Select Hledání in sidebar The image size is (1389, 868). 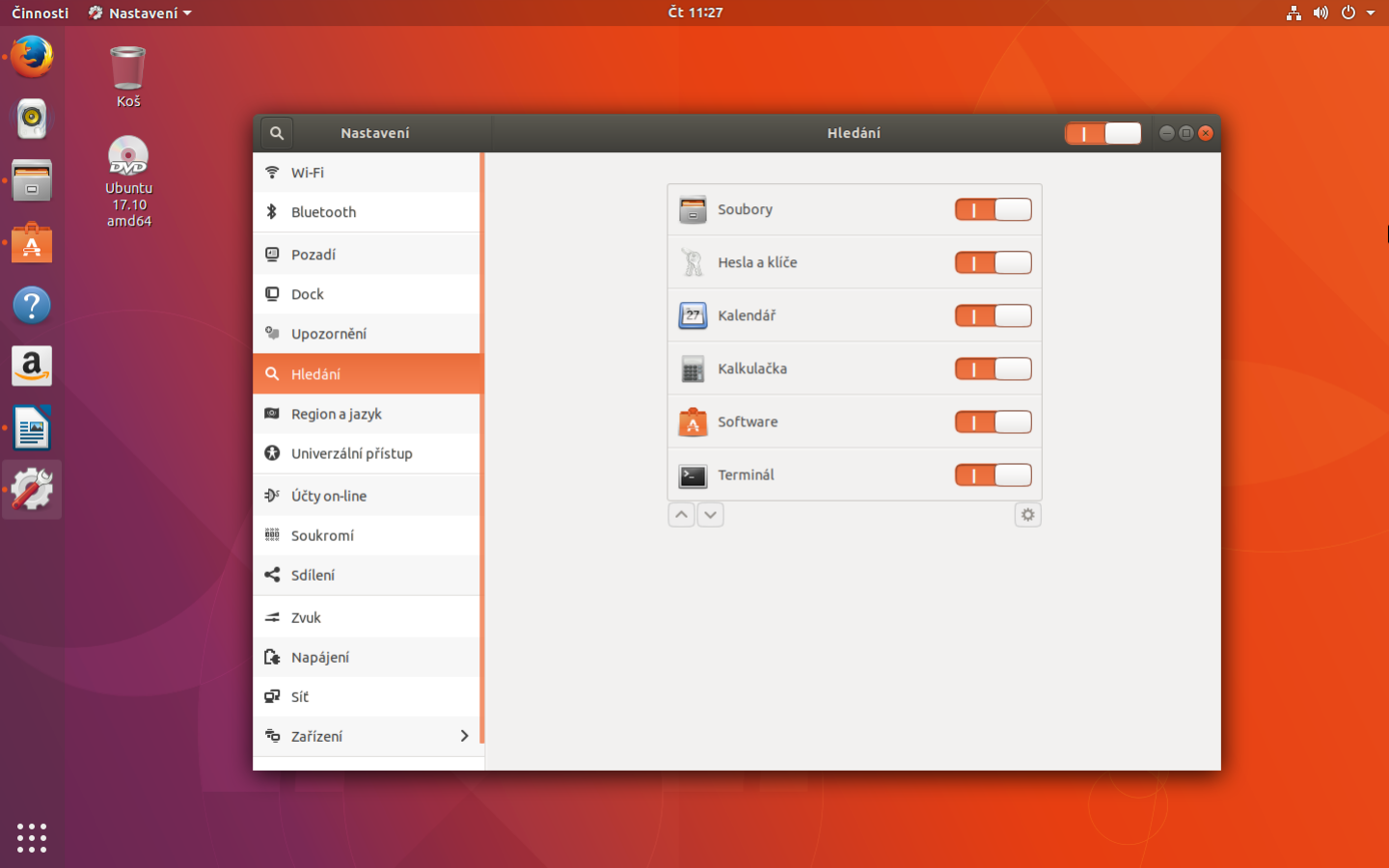[367, 374]
